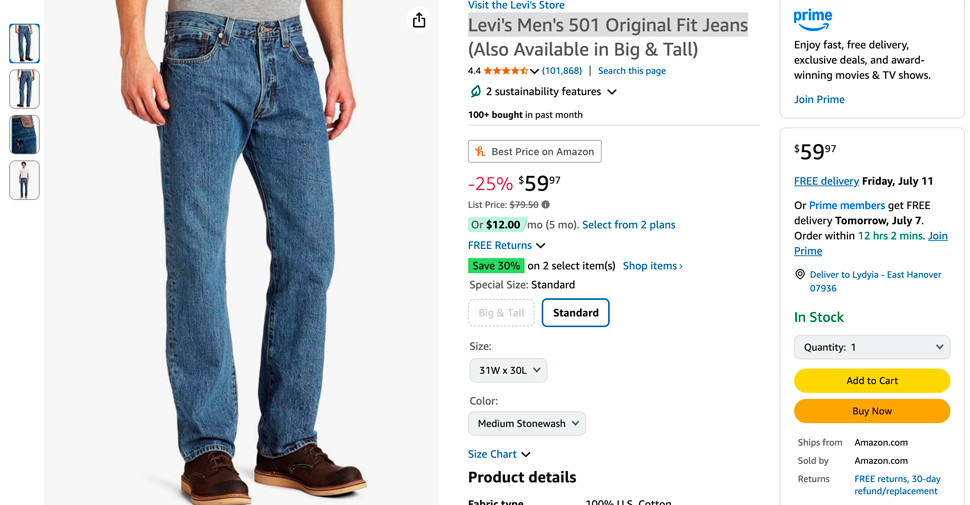Expand the FREE Returns details
The height and width of the screenshot is (505, 970).
(507, 245)
